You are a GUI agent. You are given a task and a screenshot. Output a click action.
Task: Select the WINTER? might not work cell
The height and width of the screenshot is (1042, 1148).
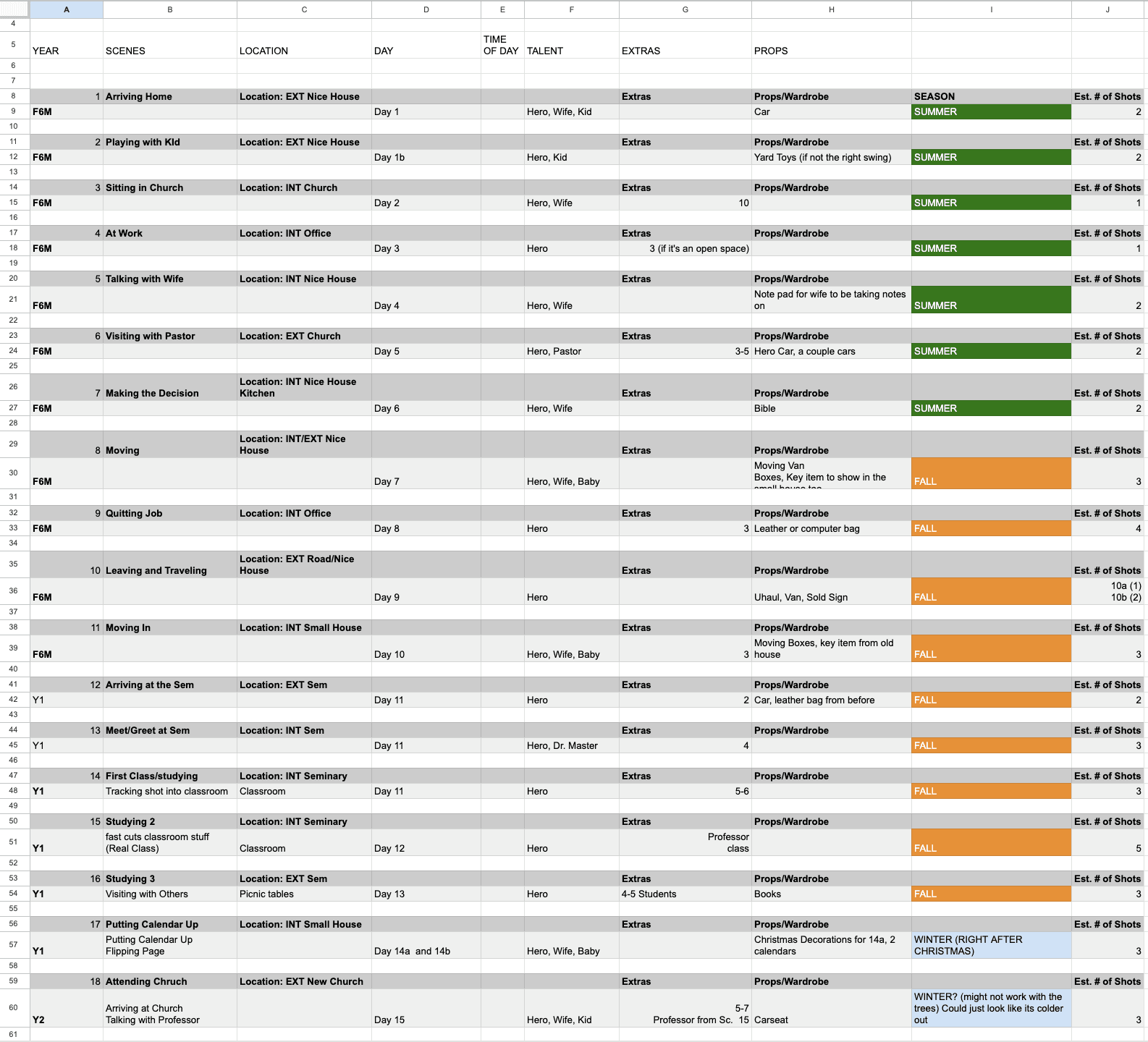click(x=991, y=1008)
